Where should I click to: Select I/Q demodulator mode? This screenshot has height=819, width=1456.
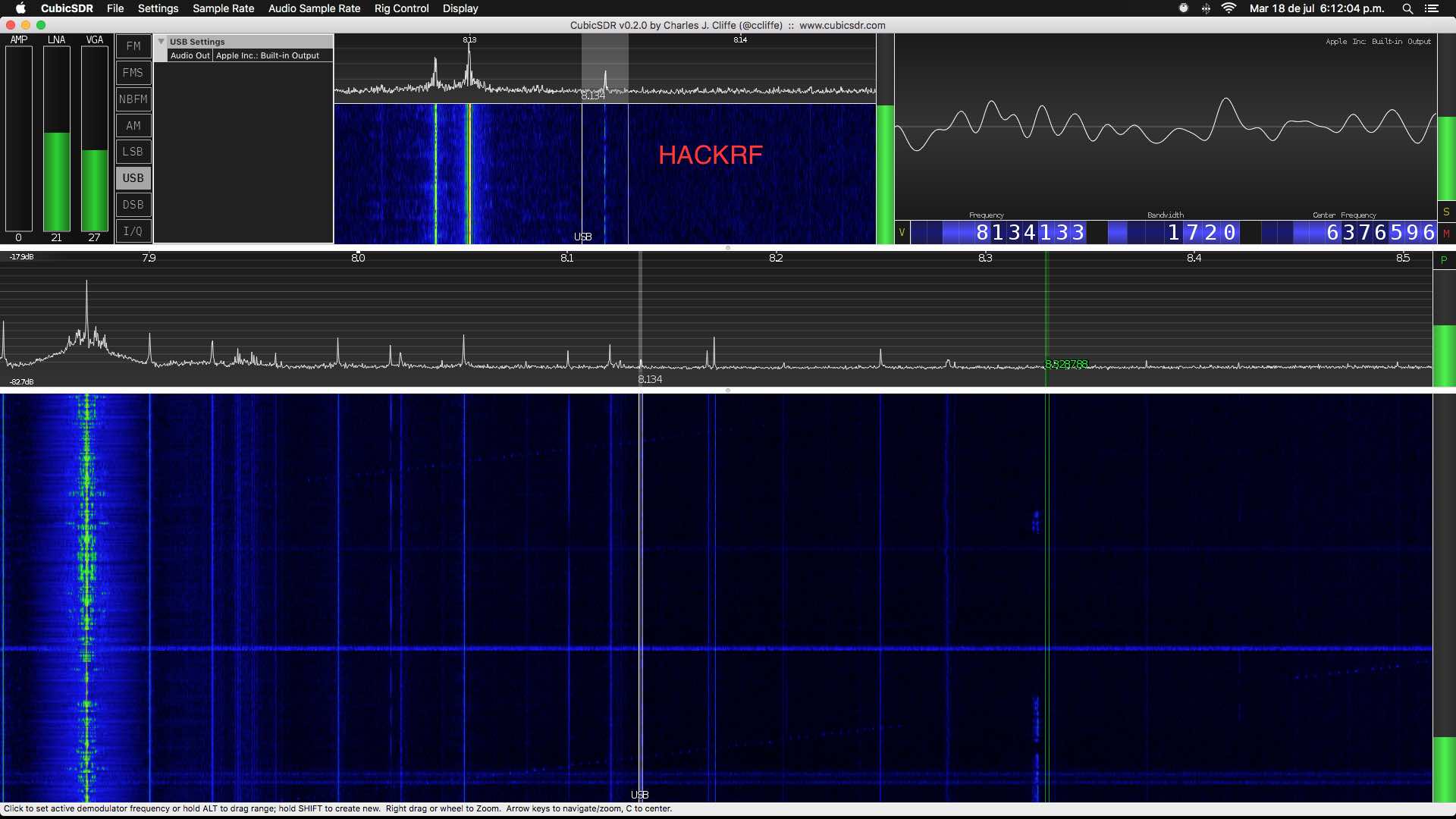point(133,231)
